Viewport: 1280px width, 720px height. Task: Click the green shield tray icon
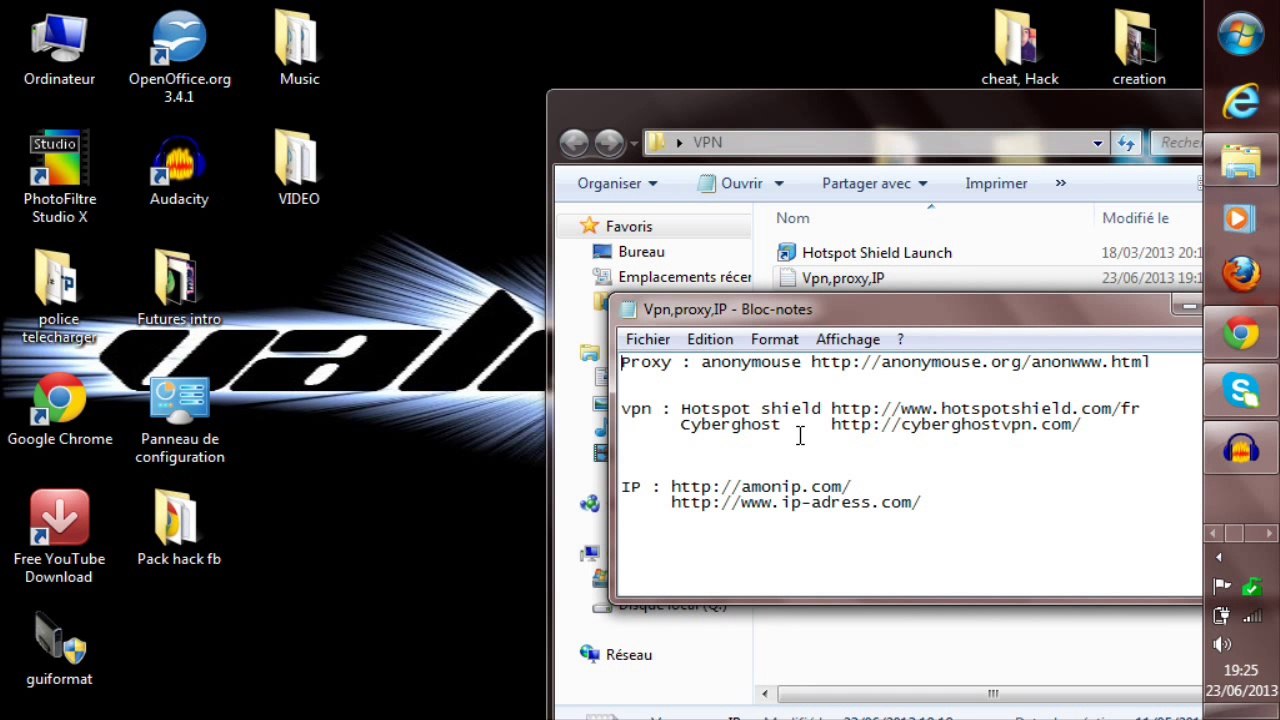1251,587
